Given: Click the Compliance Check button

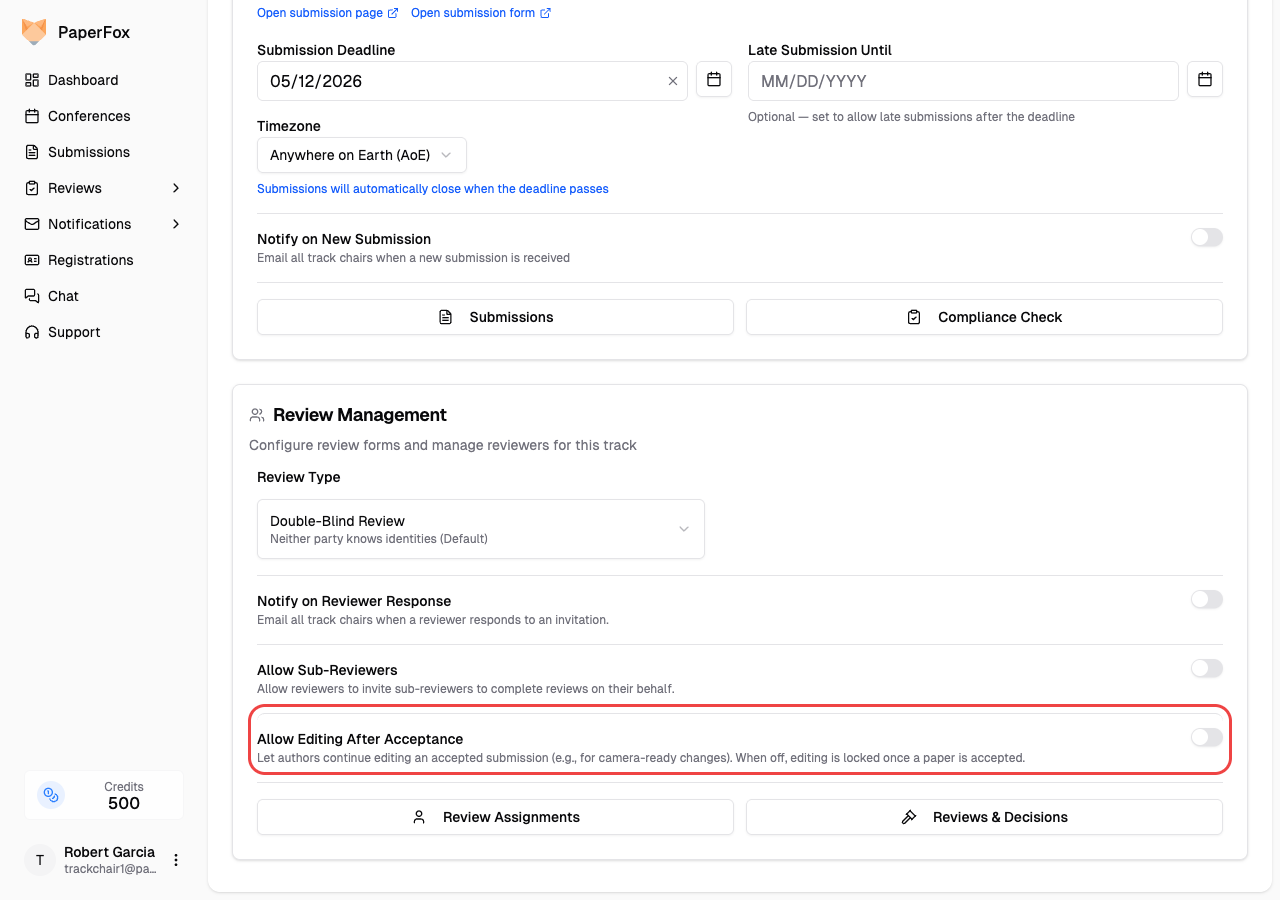Looking at the screenshot, I should coord(984,317).
